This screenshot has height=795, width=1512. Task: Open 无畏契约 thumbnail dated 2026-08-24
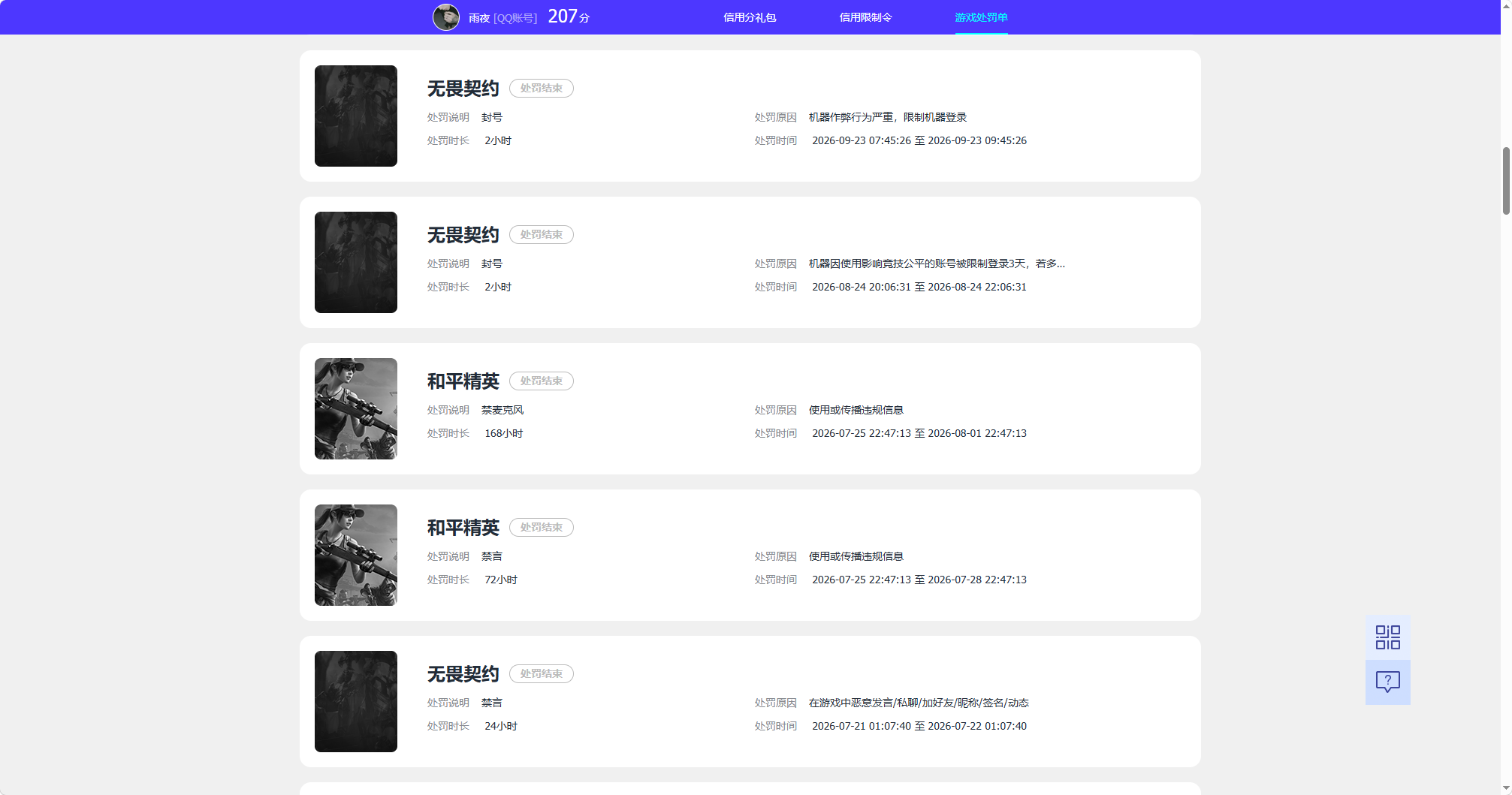pyautogui.click(x=356, y=262)
